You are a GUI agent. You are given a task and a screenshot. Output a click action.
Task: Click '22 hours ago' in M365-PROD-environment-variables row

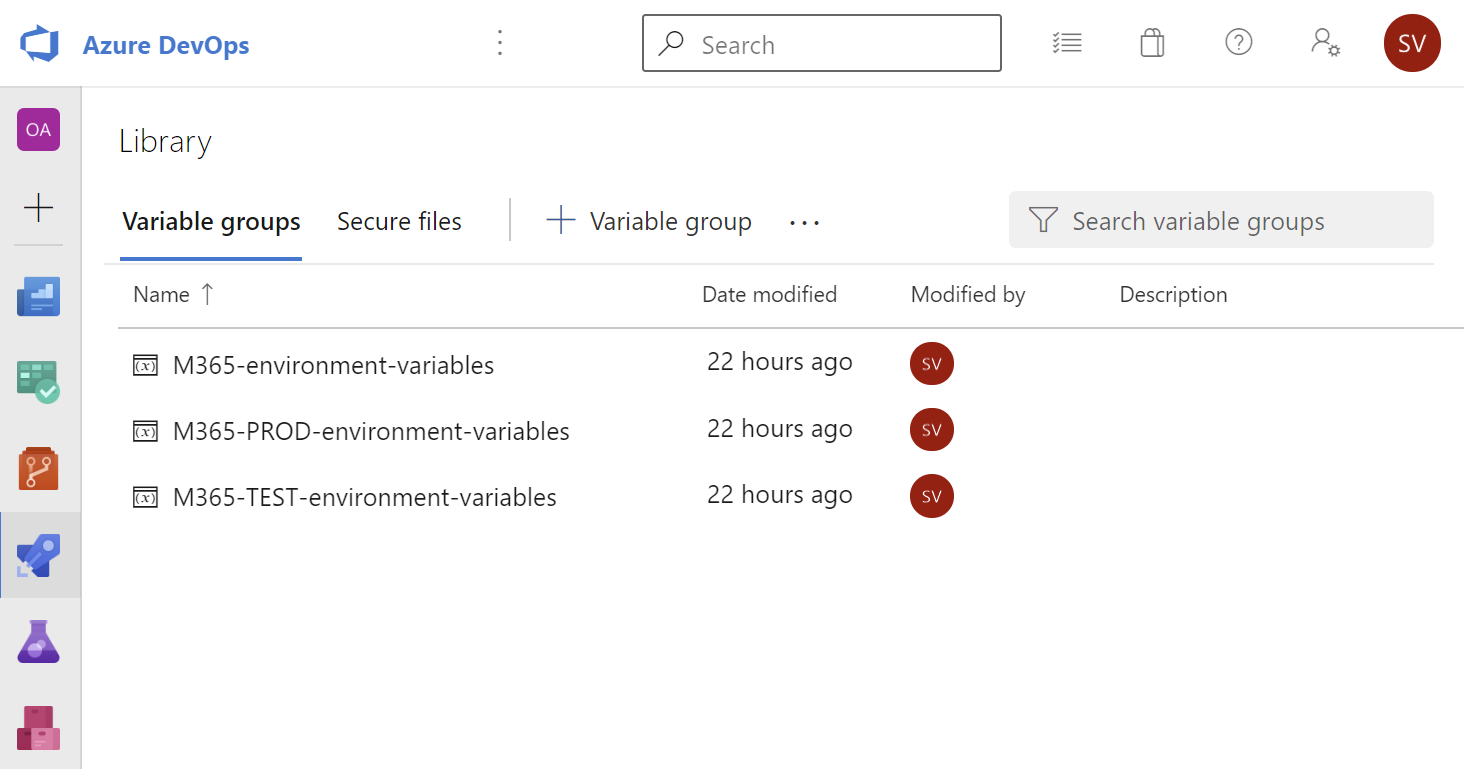coord(779,428)
